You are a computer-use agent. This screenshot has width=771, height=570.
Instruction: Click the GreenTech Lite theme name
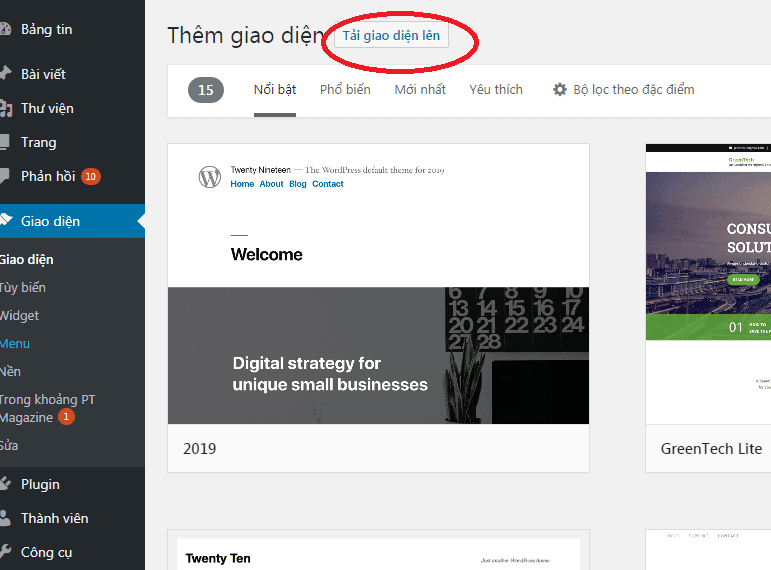point(712,449)
